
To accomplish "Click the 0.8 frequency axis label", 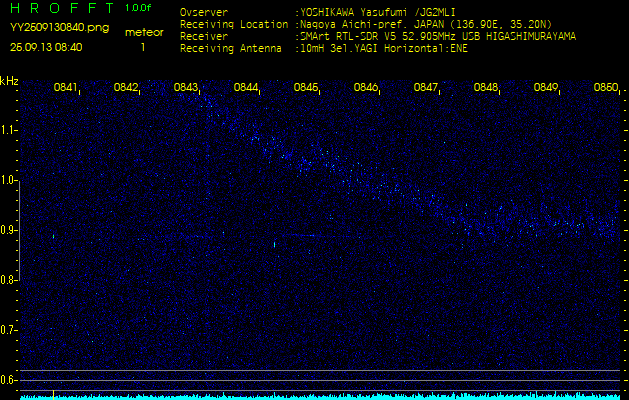I will coord(9,280).
